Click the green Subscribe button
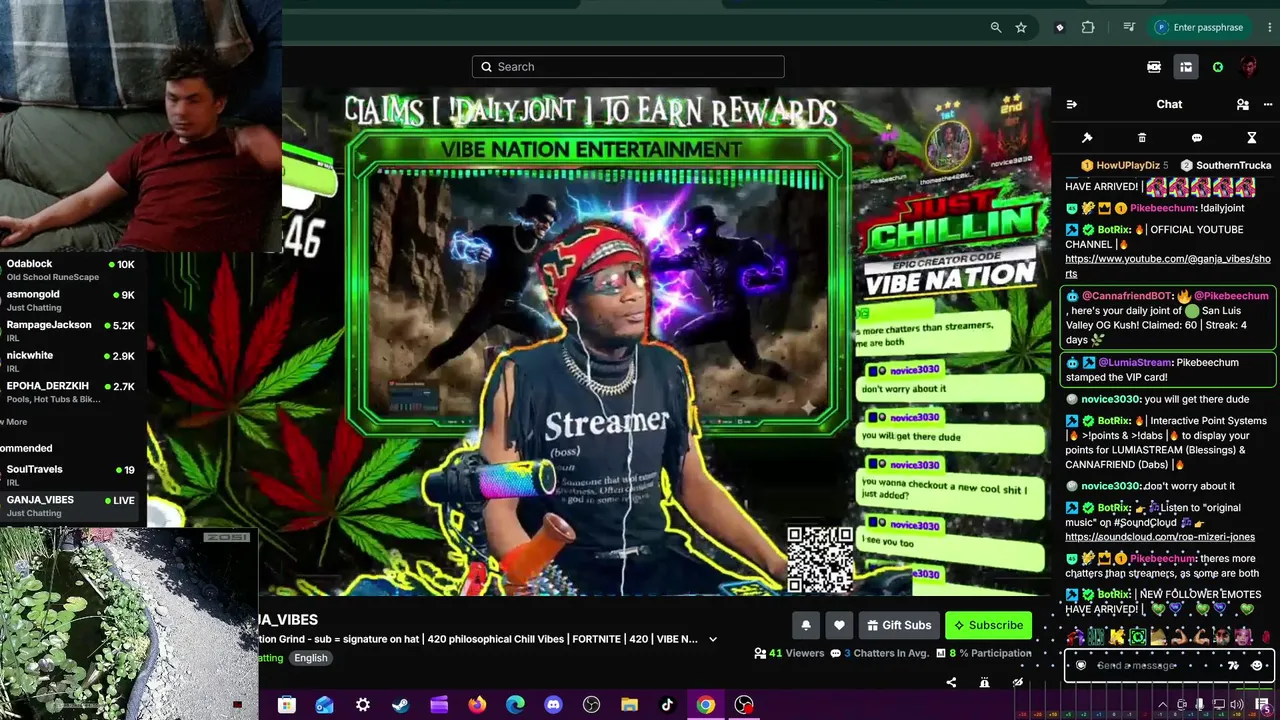This screenshot has width=1280, height=720. [988, 625]
